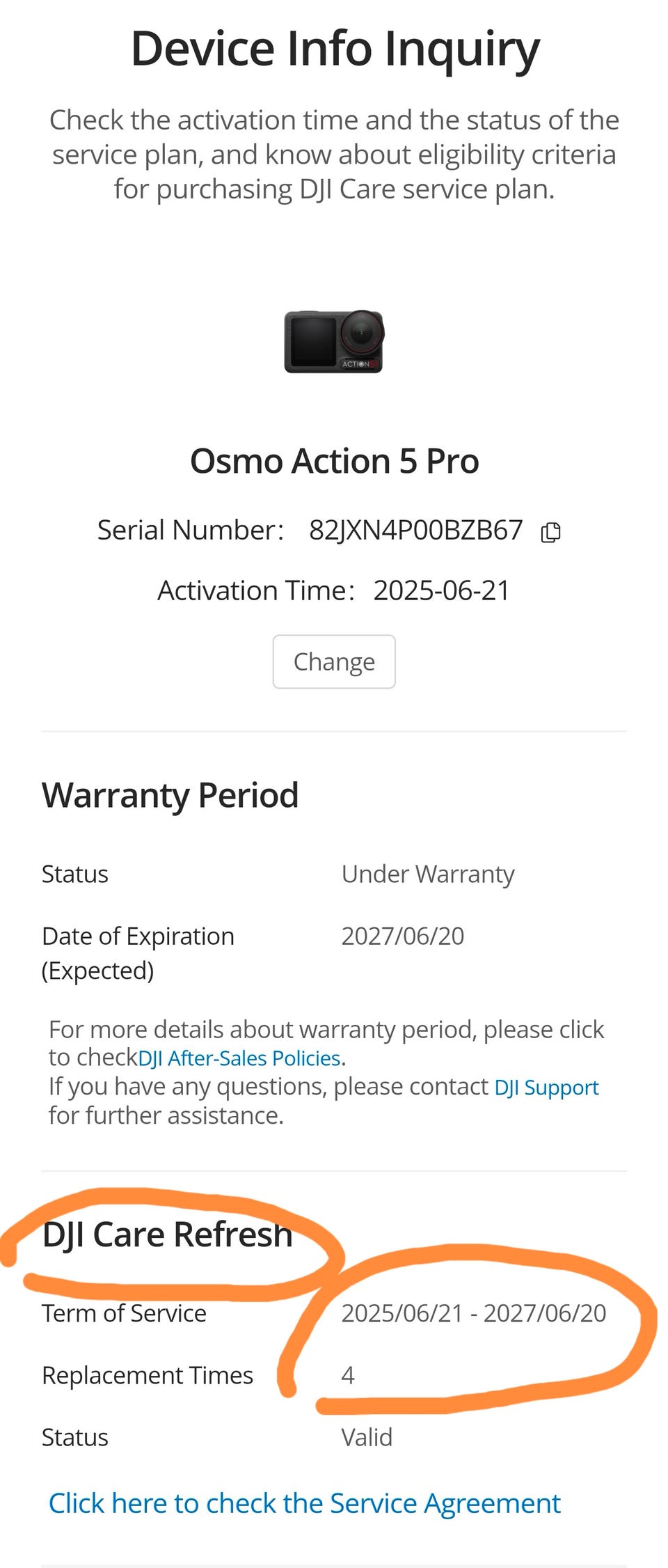
Task: Click the page description paragraph about service plan
Action: click(x=334, y=155)
